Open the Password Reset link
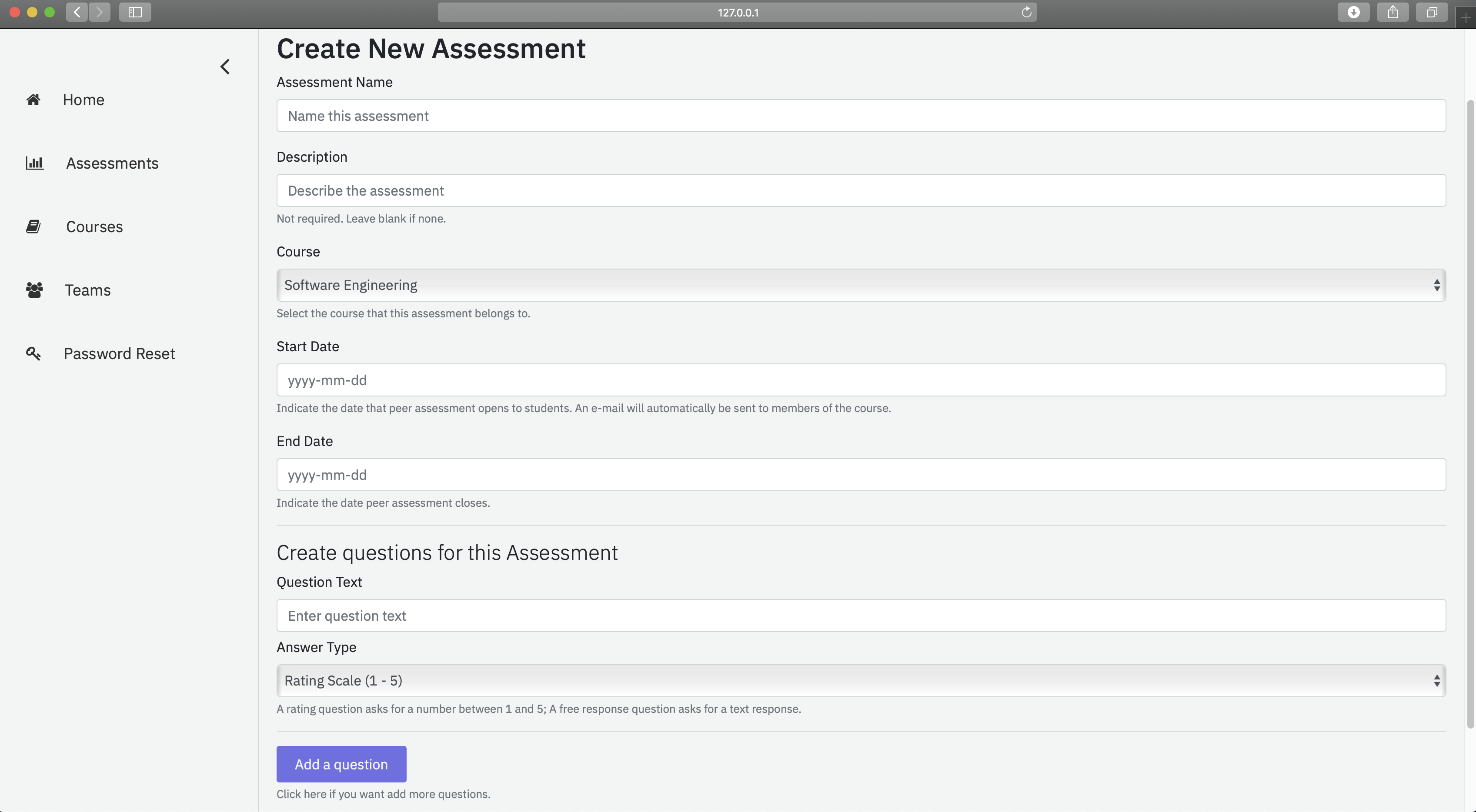This screenshot has width=1476, height=812. (x=119, y=353)
